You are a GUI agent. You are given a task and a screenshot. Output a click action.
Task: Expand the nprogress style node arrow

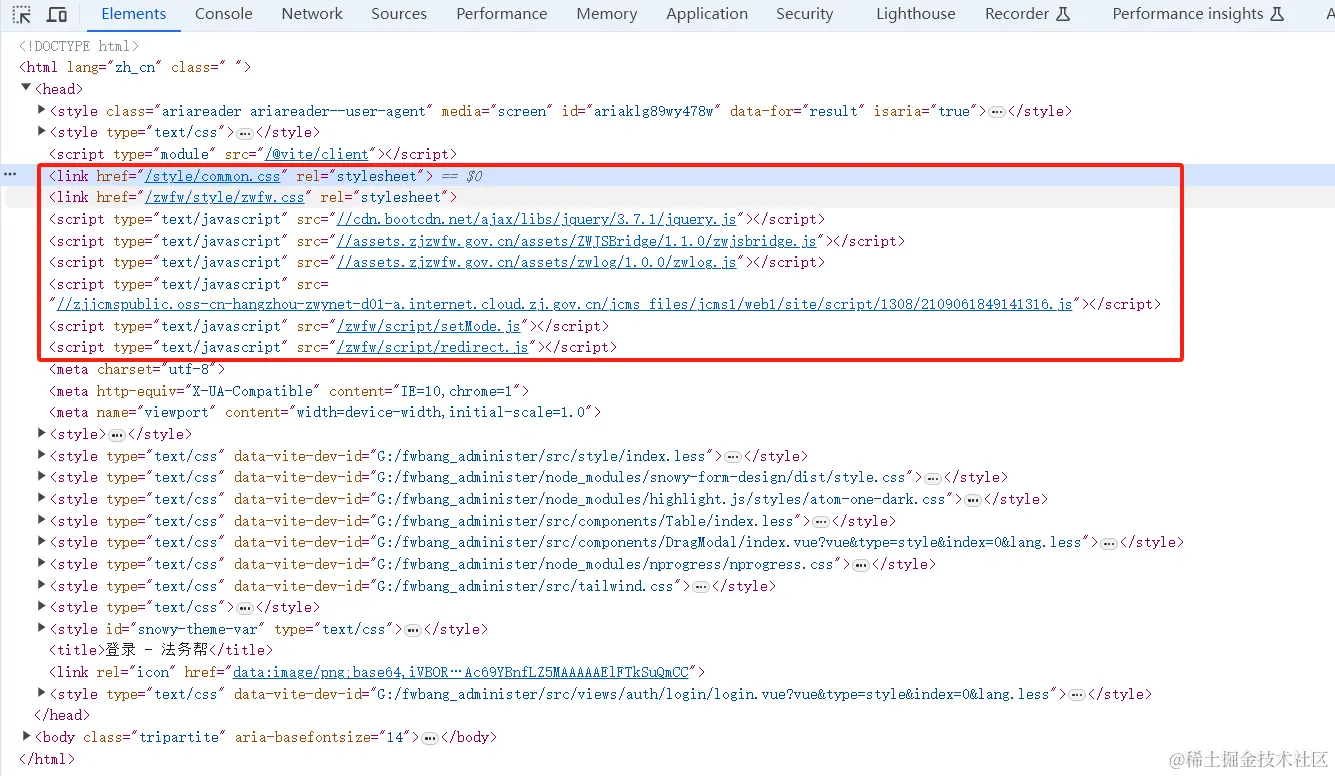pos(42,564)
